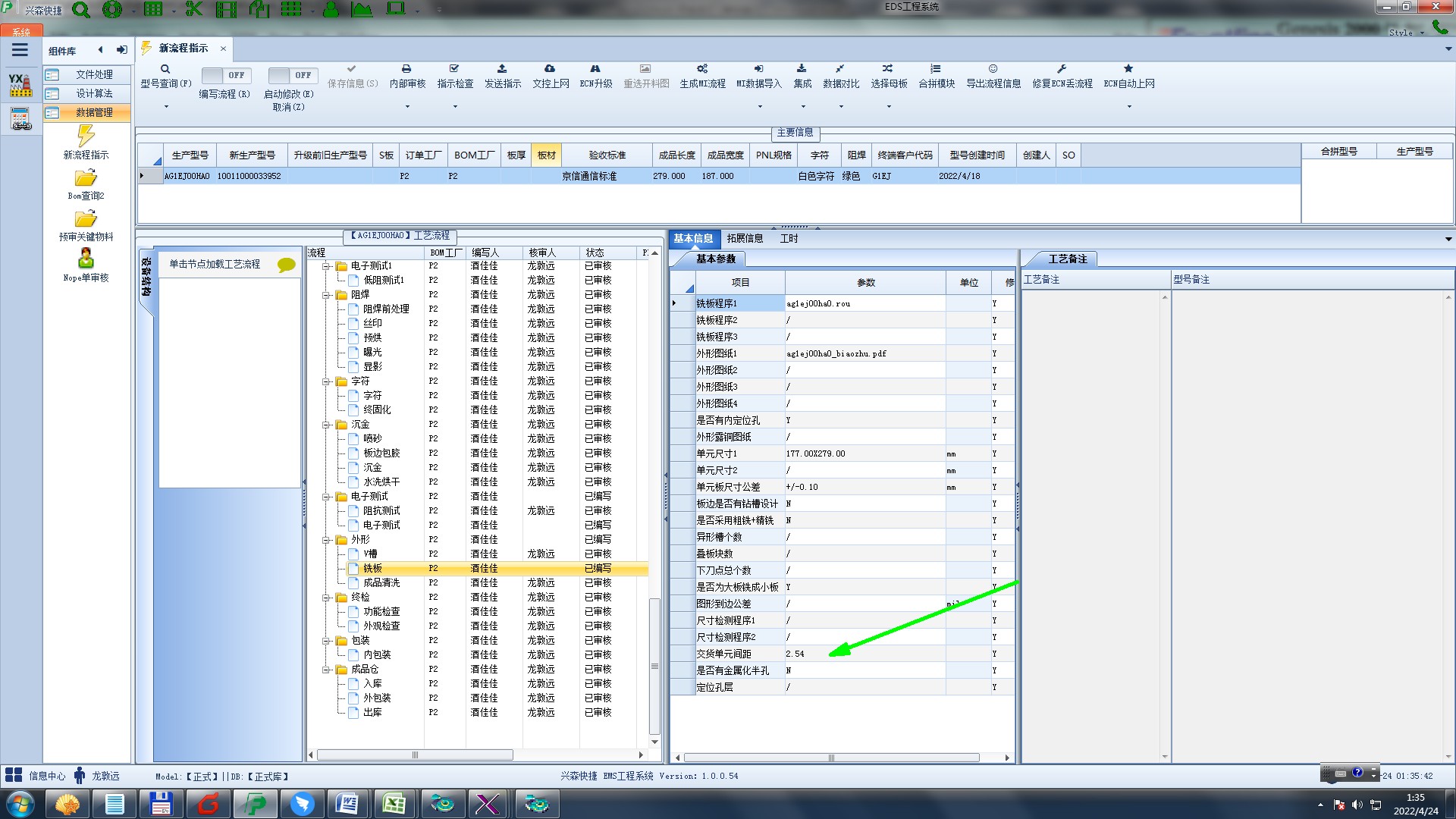Collapse the 外形 tree folder
The image size is (1456, 819).
(x=326, y=540)
